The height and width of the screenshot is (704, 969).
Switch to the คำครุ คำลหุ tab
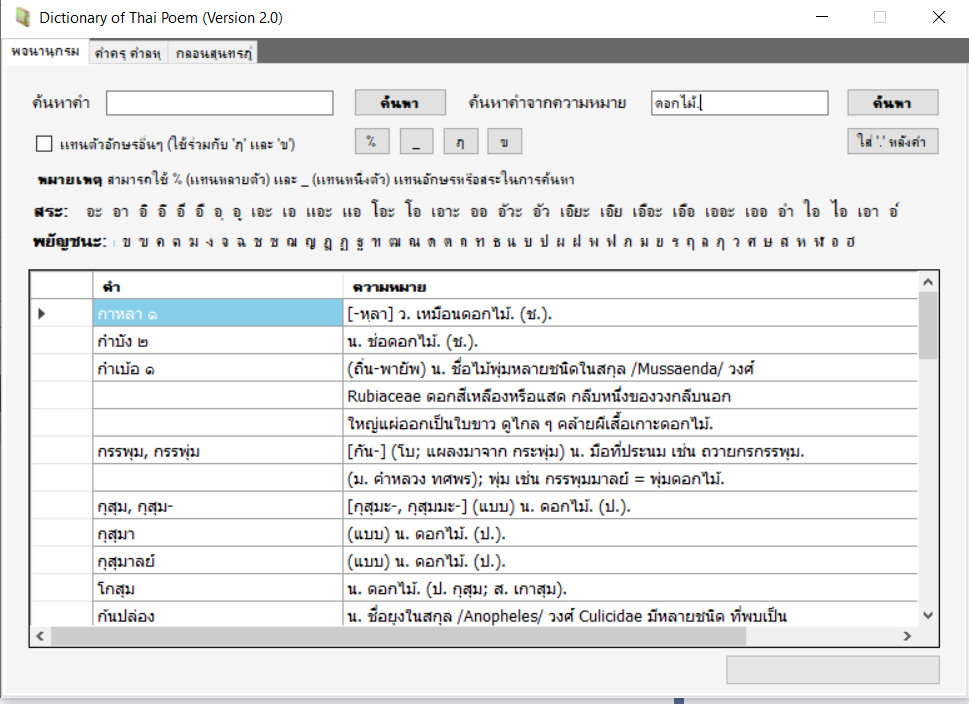click(x=127, y=54)
